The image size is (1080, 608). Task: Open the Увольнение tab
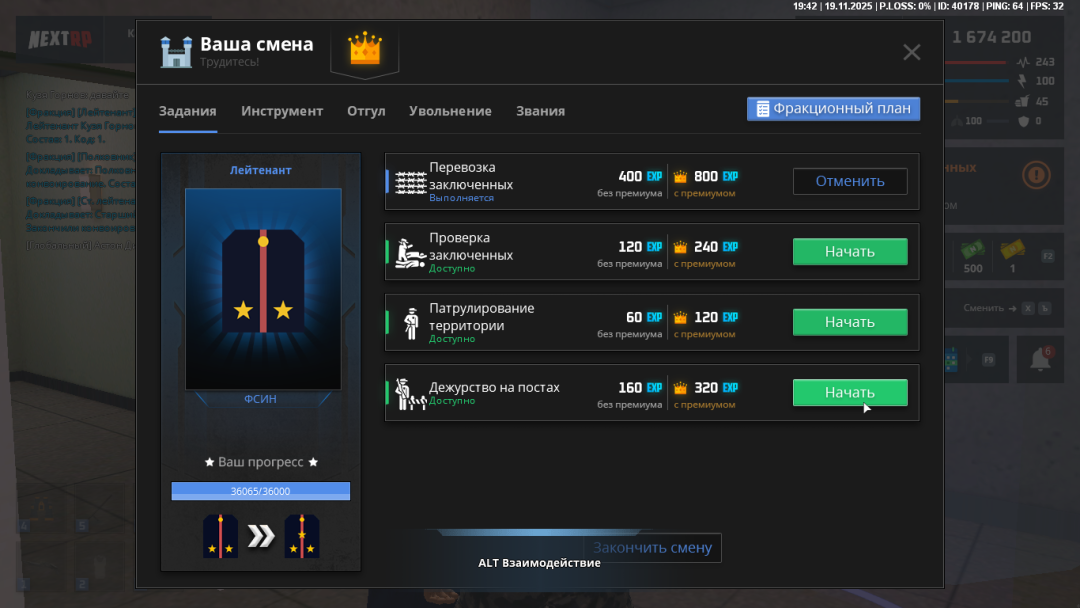[450, 111]
